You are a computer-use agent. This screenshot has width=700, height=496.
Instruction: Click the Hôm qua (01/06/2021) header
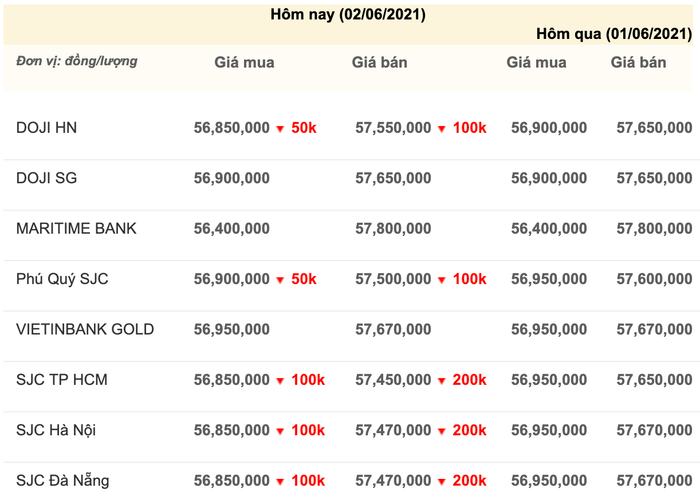(614, 34)
